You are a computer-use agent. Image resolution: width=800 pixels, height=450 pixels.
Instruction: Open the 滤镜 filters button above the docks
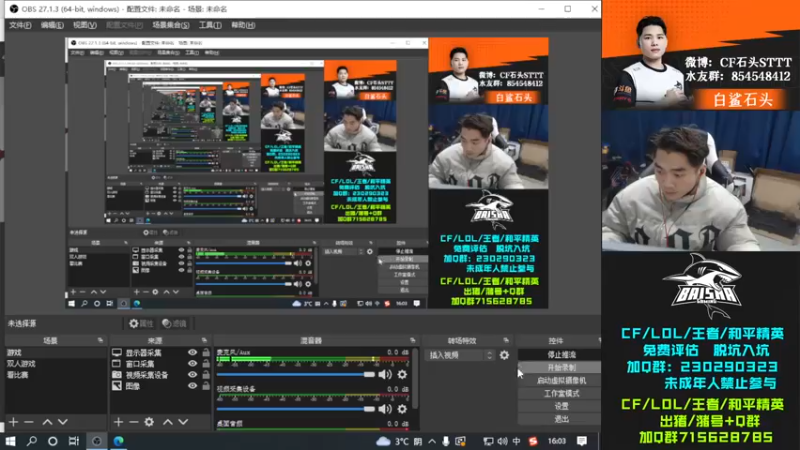click(x=174, y=323)
